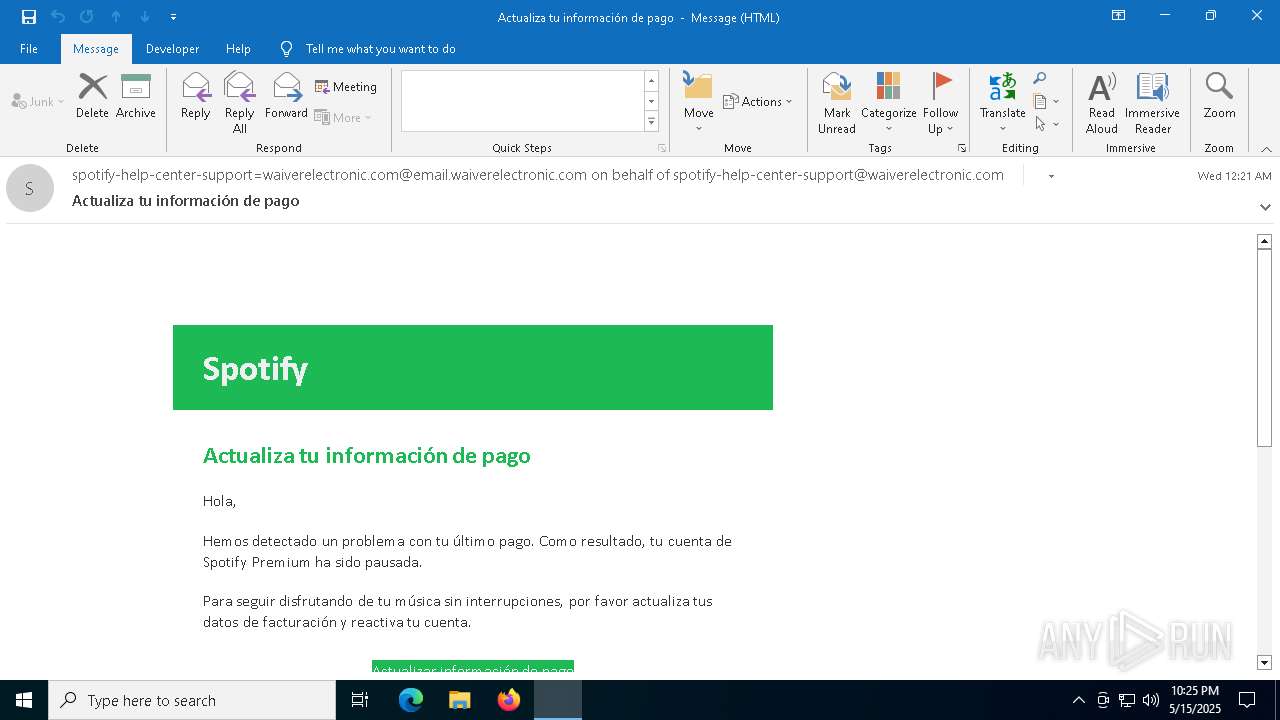Viewport: 1280px width, 720px height.
Task: Click the sender email address line
Action: click(x=538, y=175)
